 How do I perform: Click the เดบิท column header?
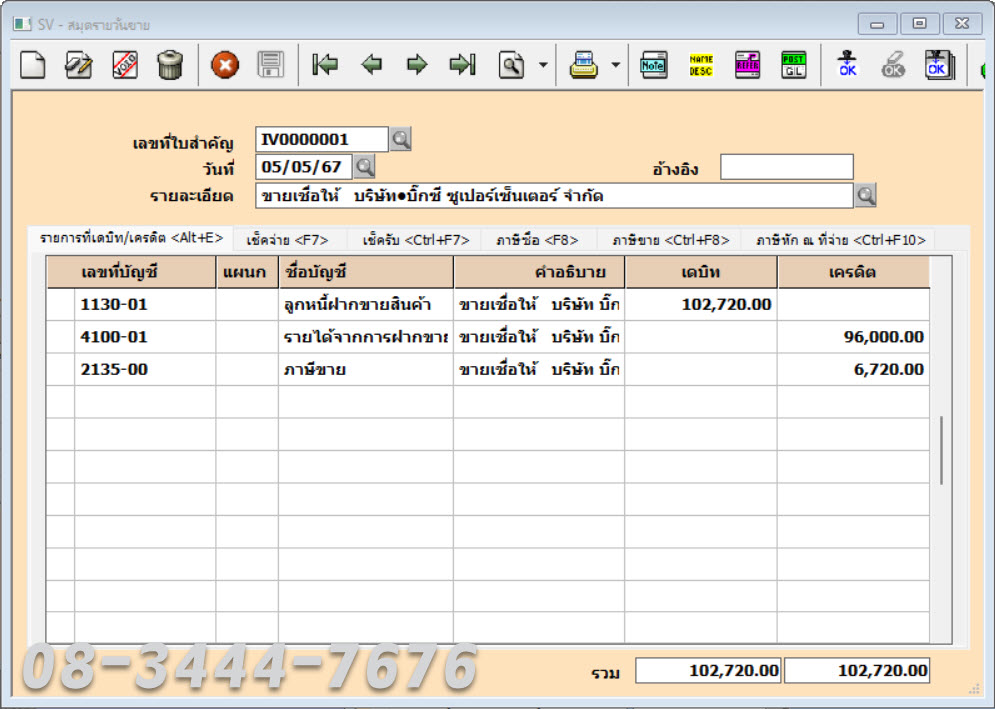pyautogui.click(x=701, y=272)
